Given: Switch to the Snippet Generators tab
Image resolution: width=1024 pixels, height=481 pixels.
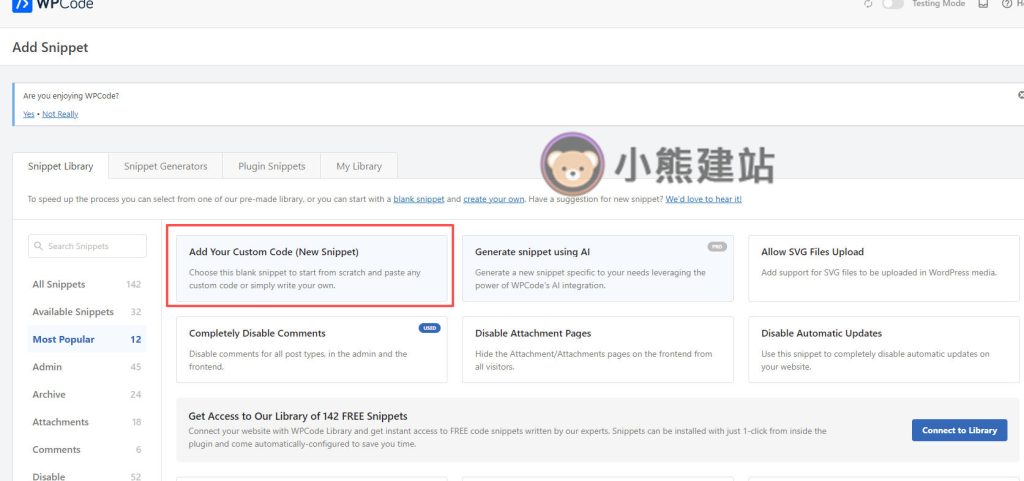Looking at the screenshot, I should [x=165, y=166].
